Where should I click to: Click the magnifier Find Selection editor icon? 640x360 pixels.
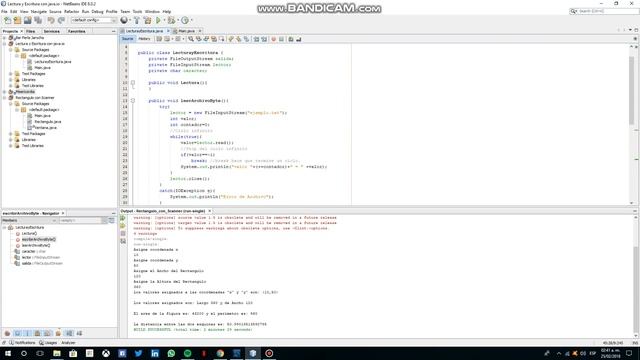click(x=191, y=39)
